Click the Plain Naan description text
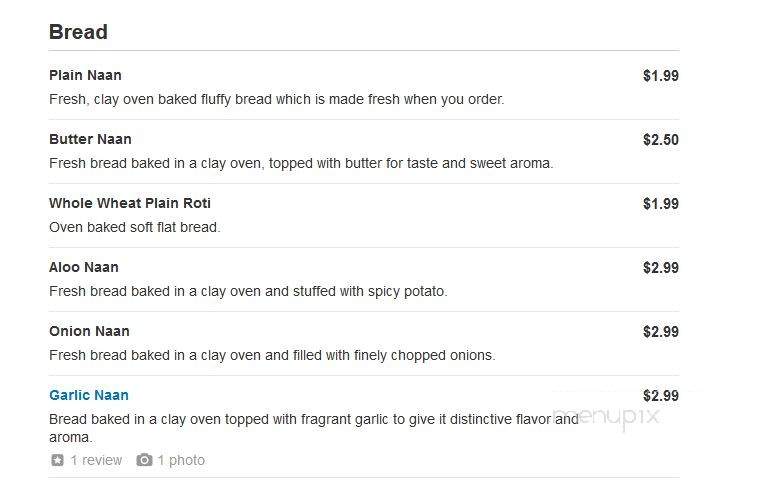This screenshot has height=485, width=767. (276, 99)
